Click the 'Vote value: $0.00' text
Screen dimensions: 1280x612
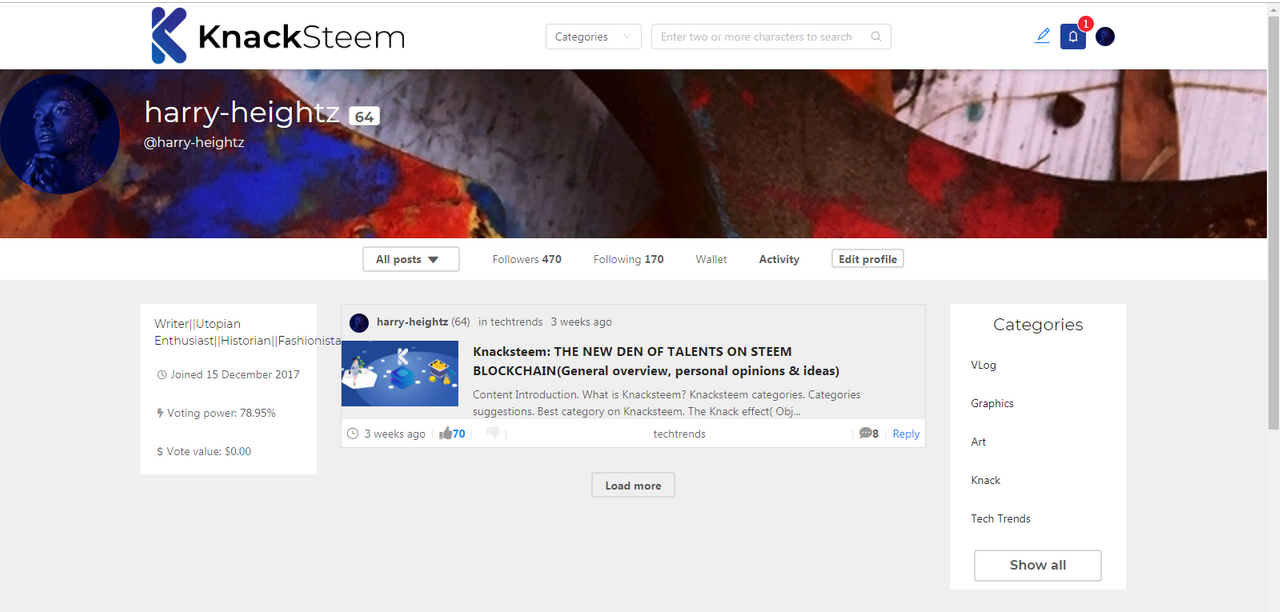tap(209, 452)
